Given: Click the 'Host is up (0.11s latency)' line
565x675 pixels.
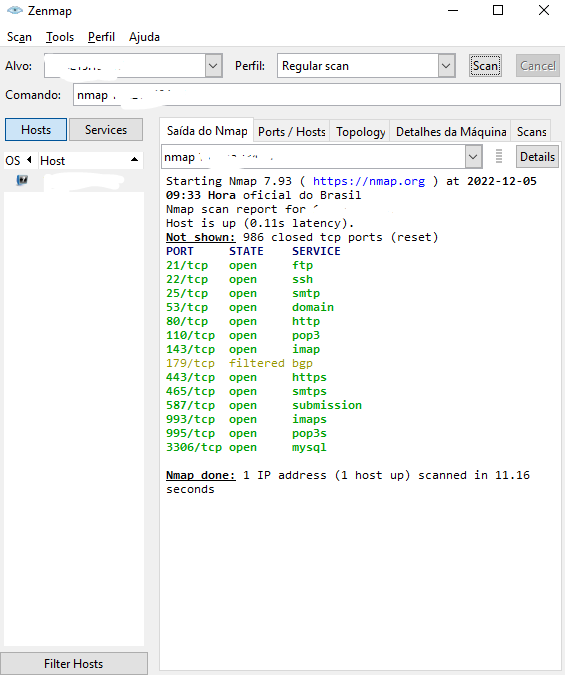Looking at the screenshot, I should click(x=260, y=223).
